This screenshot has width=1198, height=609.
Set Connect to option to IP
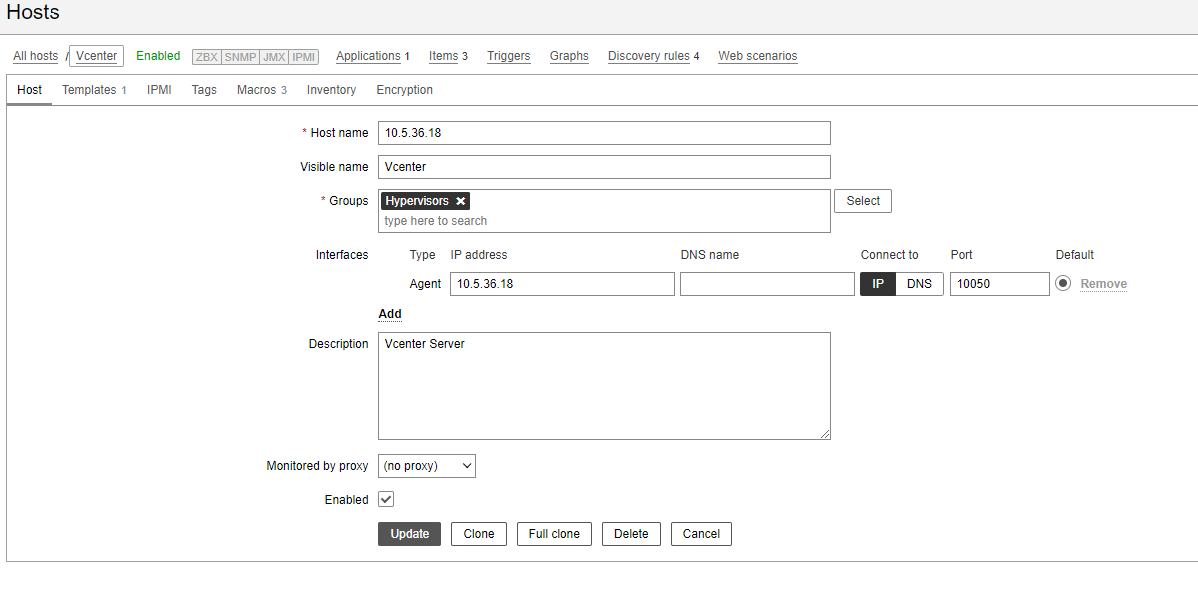pyautogui.click(x=878, y=284)
